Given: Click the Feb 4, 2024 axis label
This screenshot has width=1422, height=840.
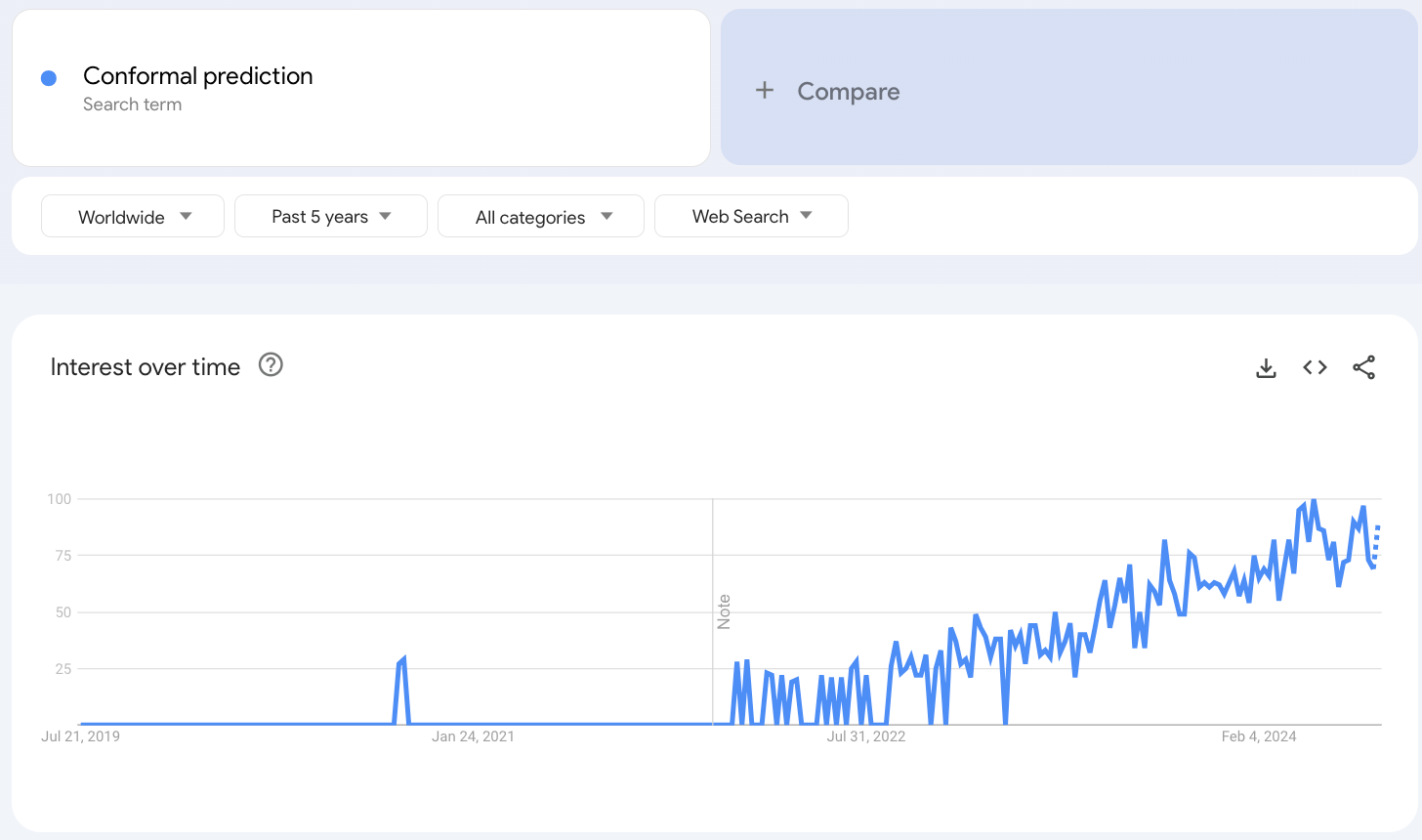Looking at the screenshot, I should pos(1258,736).
